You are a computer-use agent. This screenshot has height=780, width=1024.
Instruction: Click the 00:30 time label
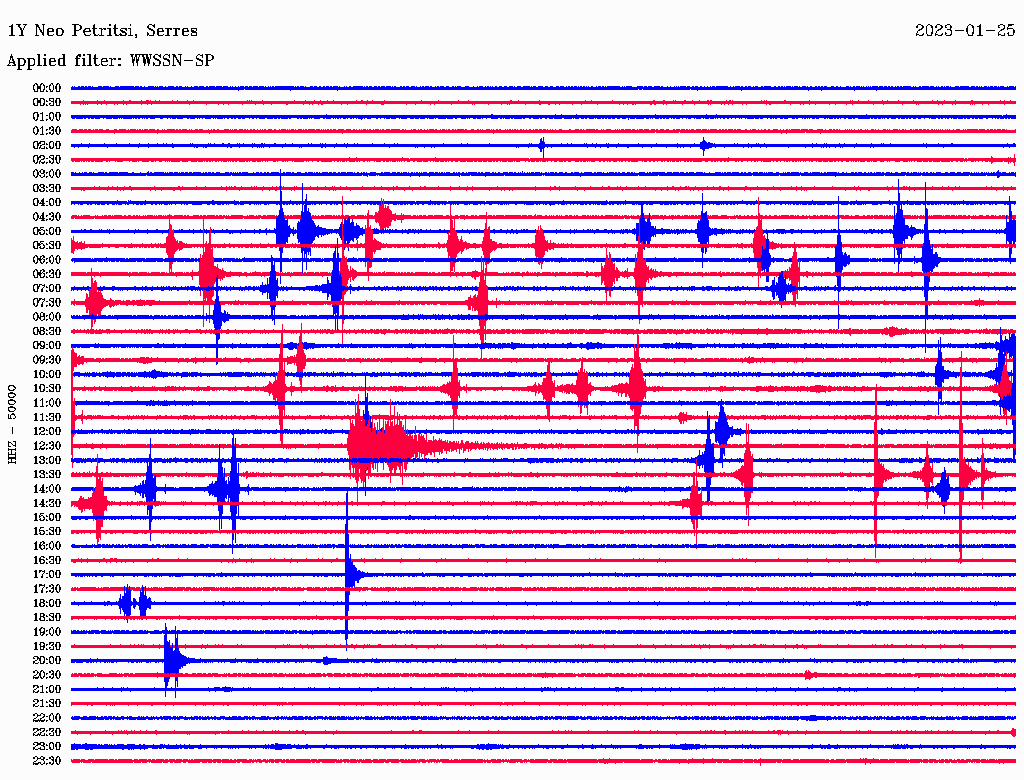click(x=46, y=102)
